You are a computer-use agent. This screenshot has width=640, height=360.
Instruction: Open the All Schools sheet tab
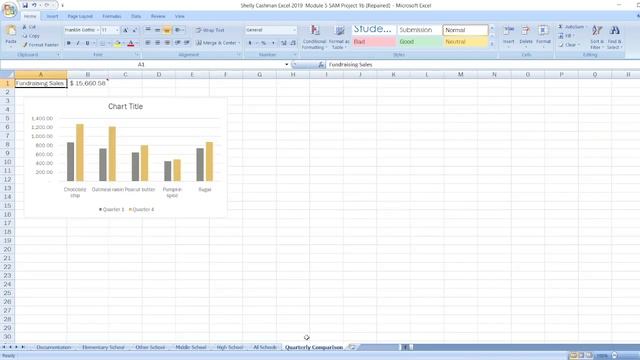264,347
